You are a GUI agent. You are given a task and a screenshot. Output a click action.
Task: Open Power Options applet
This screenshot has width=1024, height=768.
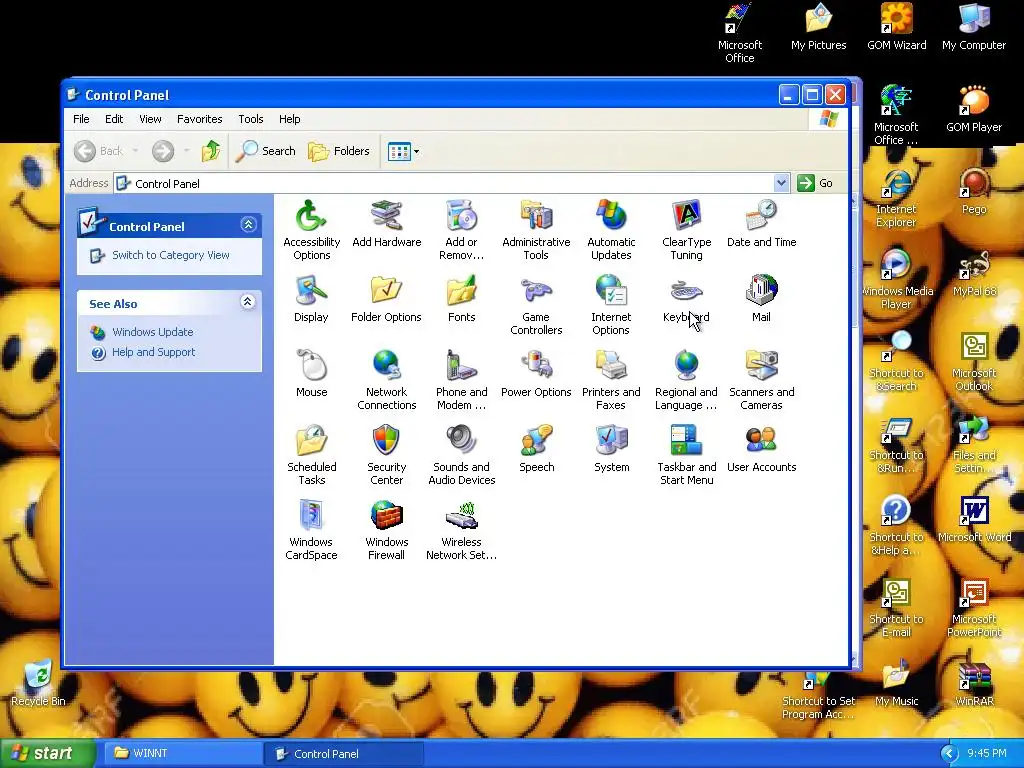(x=536, y=374)
